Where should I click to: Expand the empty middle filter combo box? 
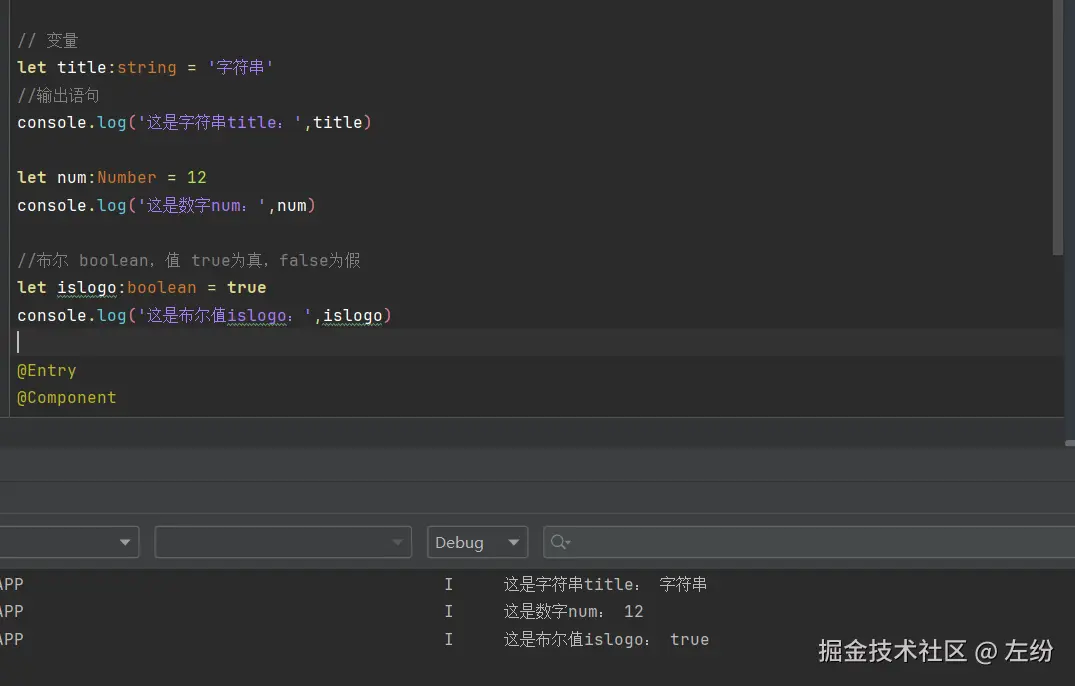pyautogui.click(x=282, y=542)
